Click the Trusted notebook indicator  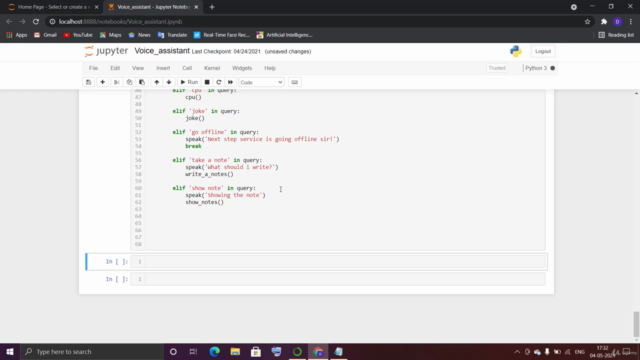point(497,68)
